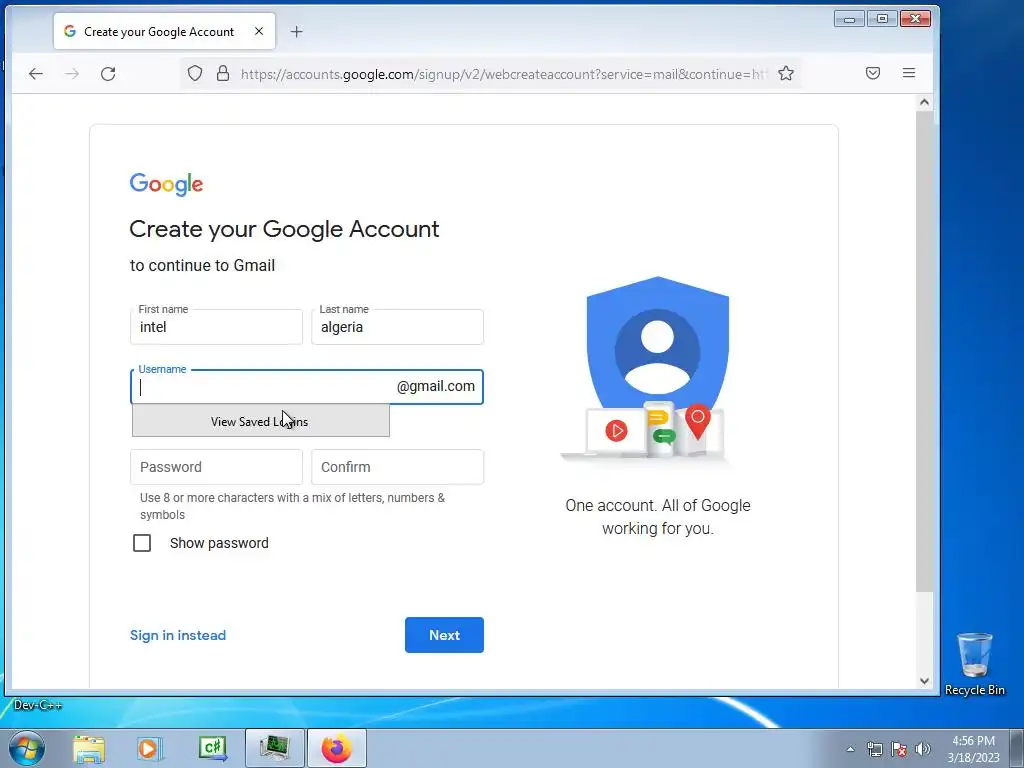Image resolution: width=1024 pixels, height=768 pixels.
Task: Open Windows Explorer from the taskbar
Action: point(89,749)
